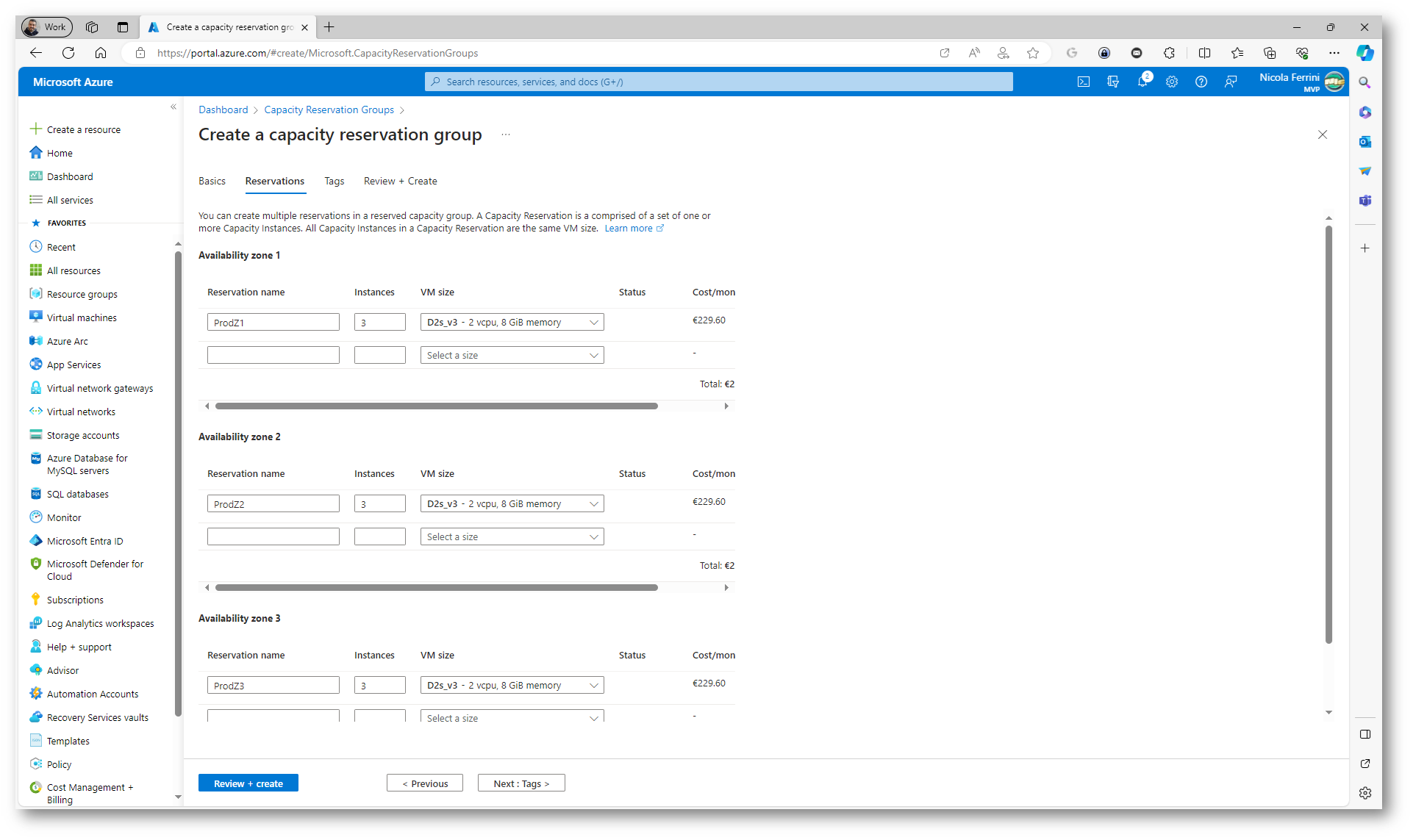This screenshot has height=840, width=1413.
Task: Open Microsoft Entra ID in the sidebar
Action: click(x=85, y=541)
